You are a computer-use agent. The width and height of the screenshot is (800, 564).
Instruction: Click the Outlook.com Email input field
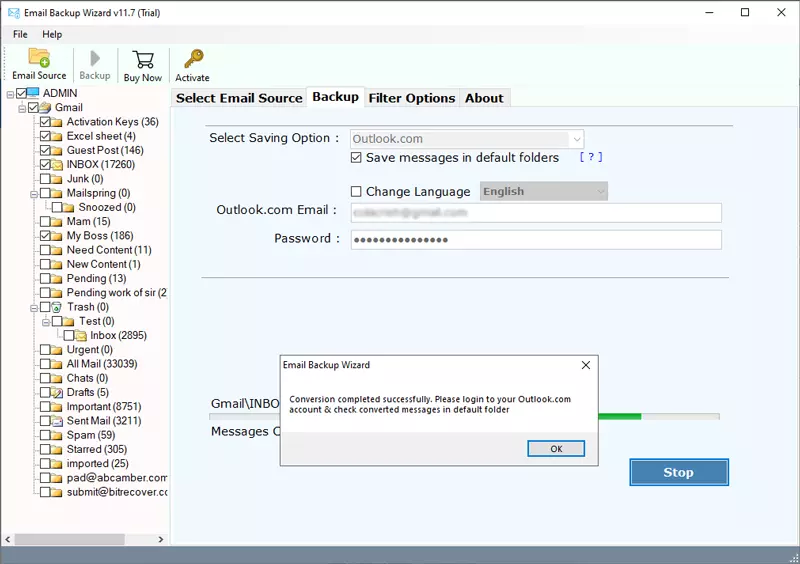click(536, 213)
